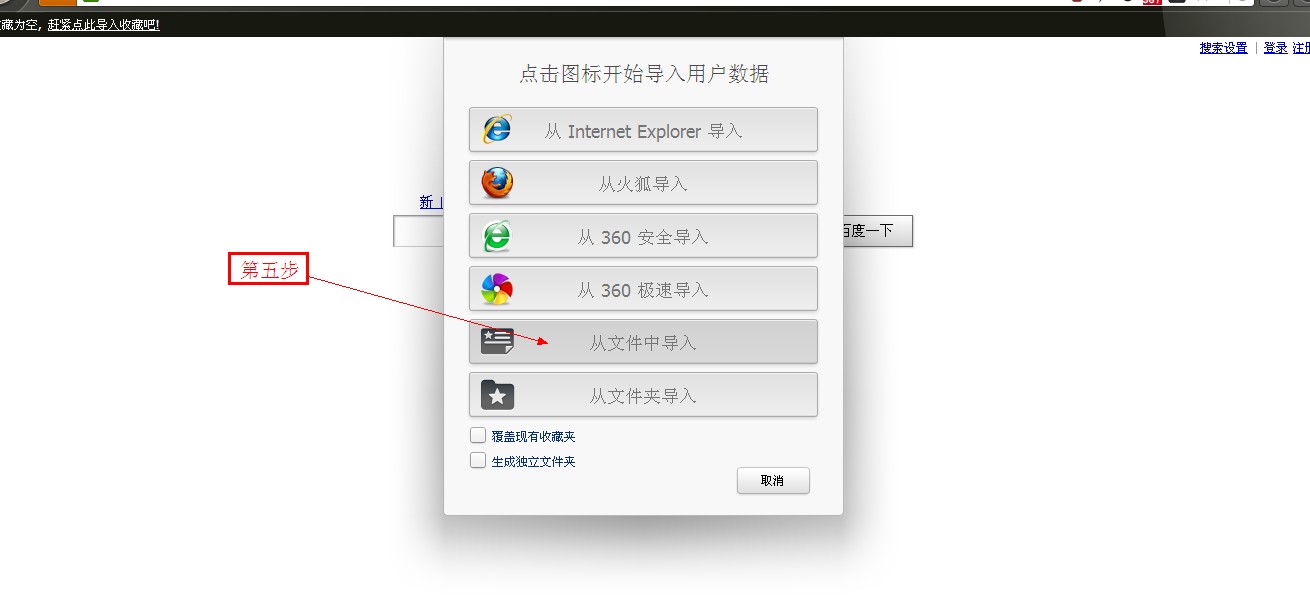1310x606 pixels.
Task: Open the 注册 register link at the page edge
Action: pos(1301,48)
